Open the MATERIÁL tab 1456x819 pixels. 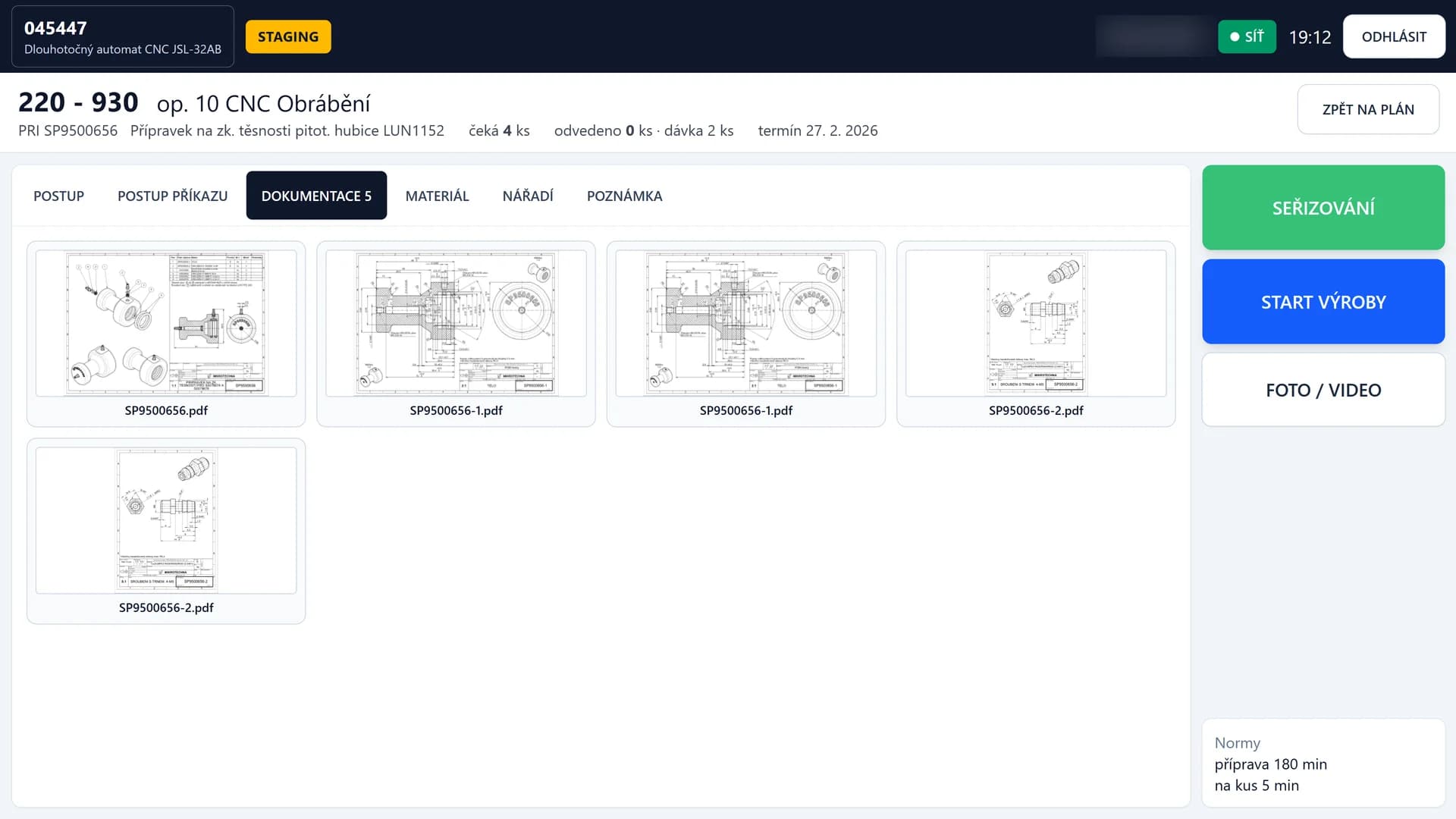(x=437, y=196)
